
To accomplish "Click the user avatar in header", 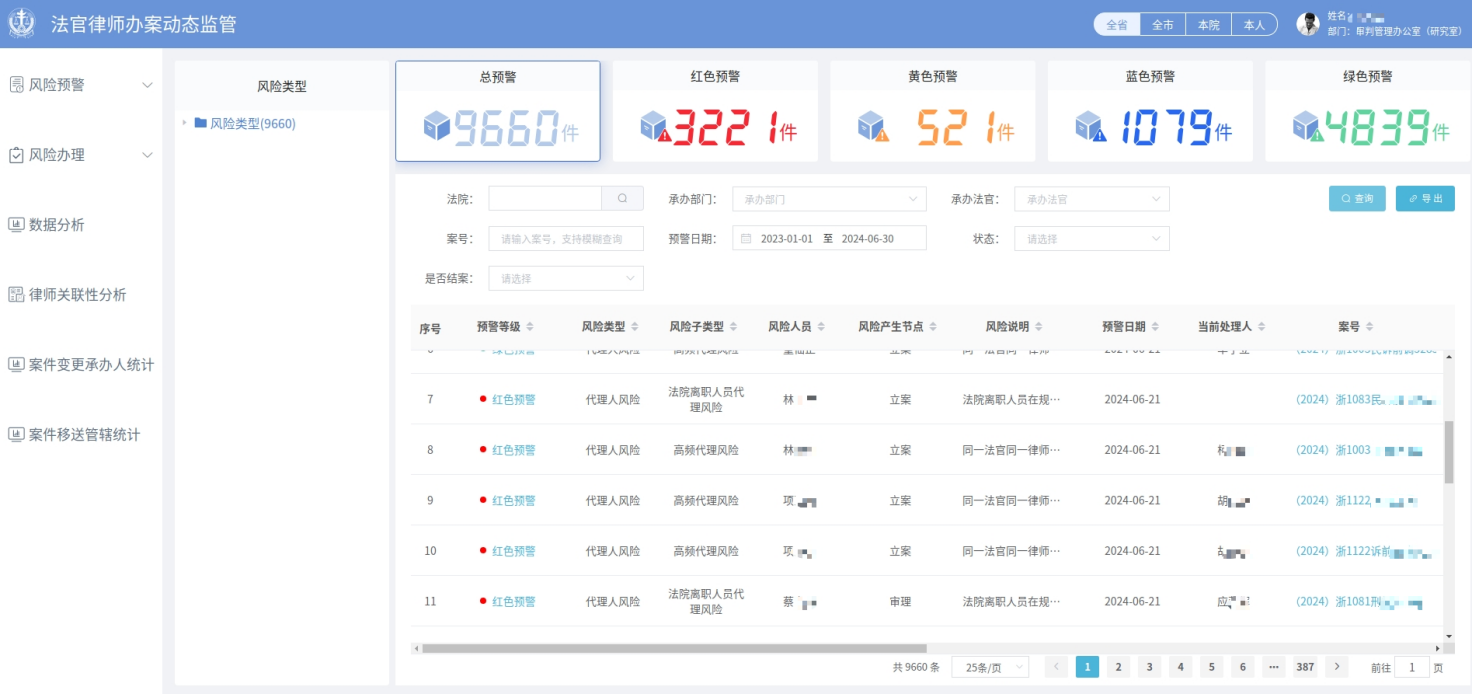I will [x=1308, y=24].
